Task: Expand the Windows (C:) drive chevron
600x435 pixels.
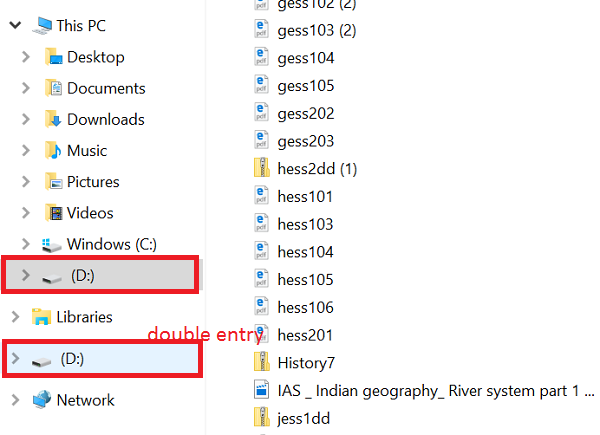Action: tap(26, 244)
